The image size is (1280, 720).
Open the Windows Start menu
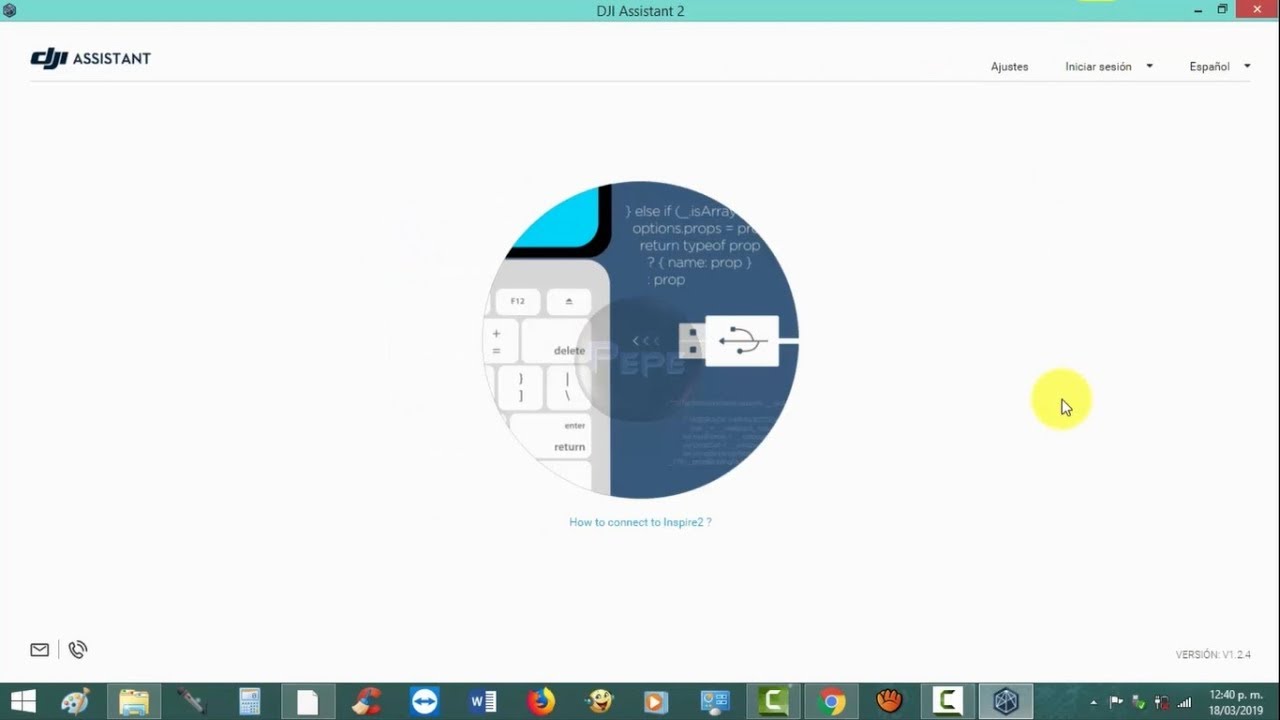click(22, 702)
